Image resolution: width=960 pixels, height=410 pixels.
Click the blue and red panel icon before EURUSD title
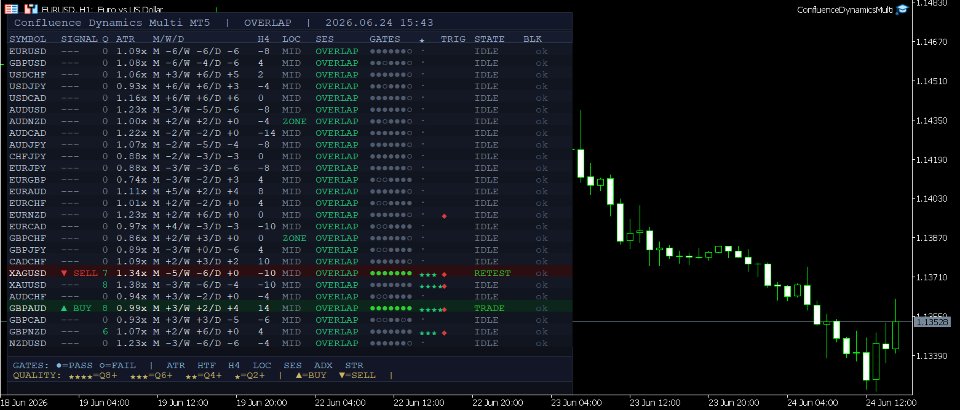pyautogui.click(x=30, y=9)
